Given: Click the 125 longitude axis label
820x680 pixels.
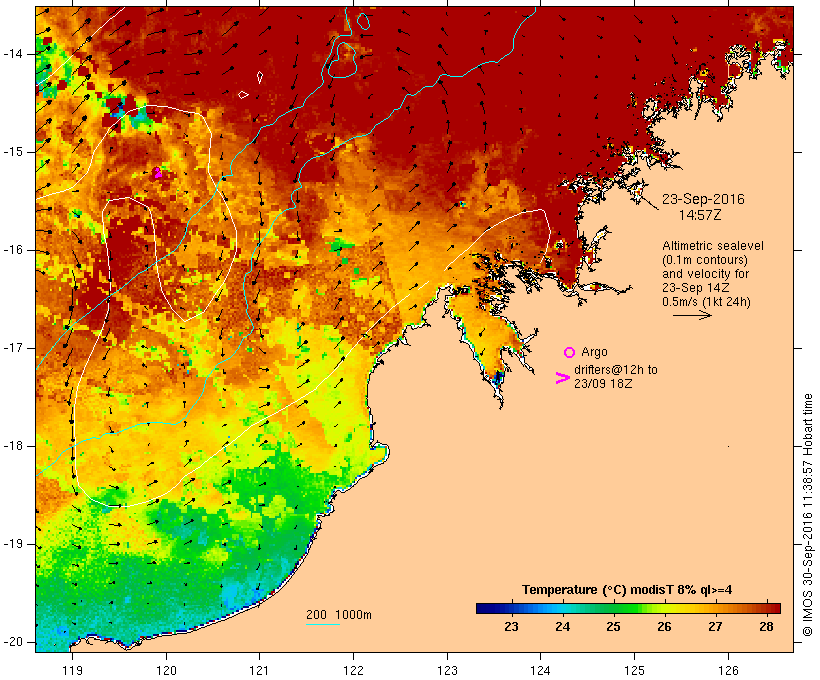Looking at the screenshot, I should (634, 670).
